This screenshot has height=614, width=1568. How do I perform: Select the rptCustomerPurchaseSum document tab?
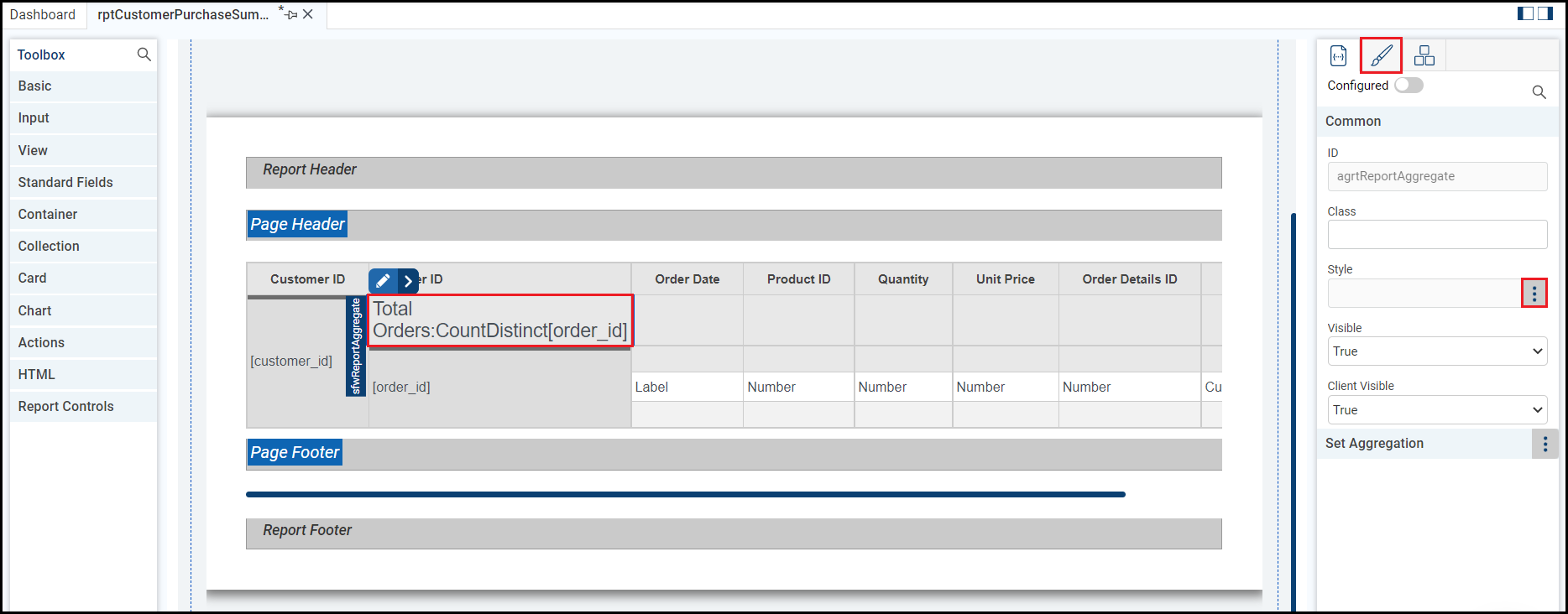pos(183,15)
